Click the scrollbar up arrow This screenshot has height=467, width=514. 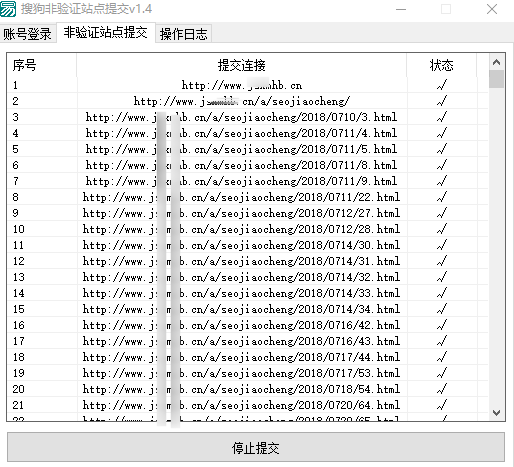(x=496, y=62)
